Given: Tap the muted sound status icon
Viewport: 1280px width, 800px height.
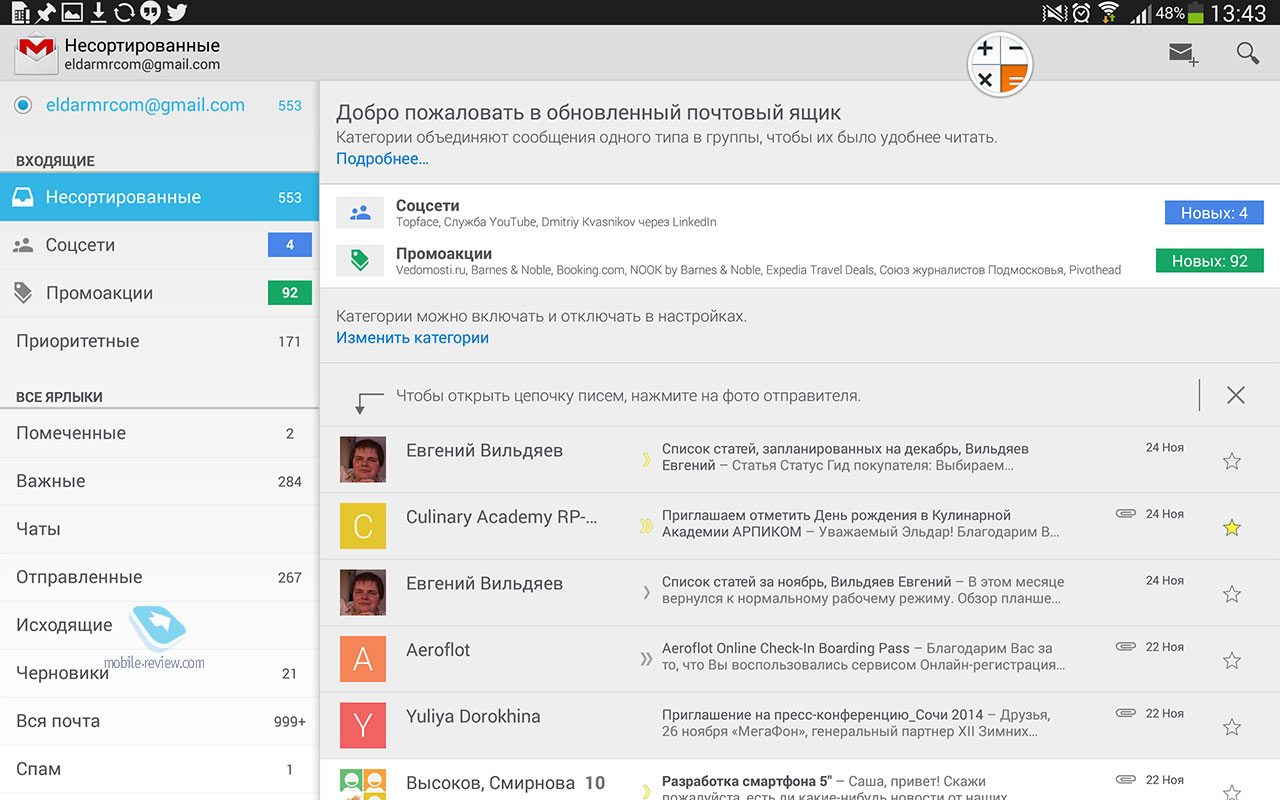Looking at the screenshot, I should pos(1054,13).
